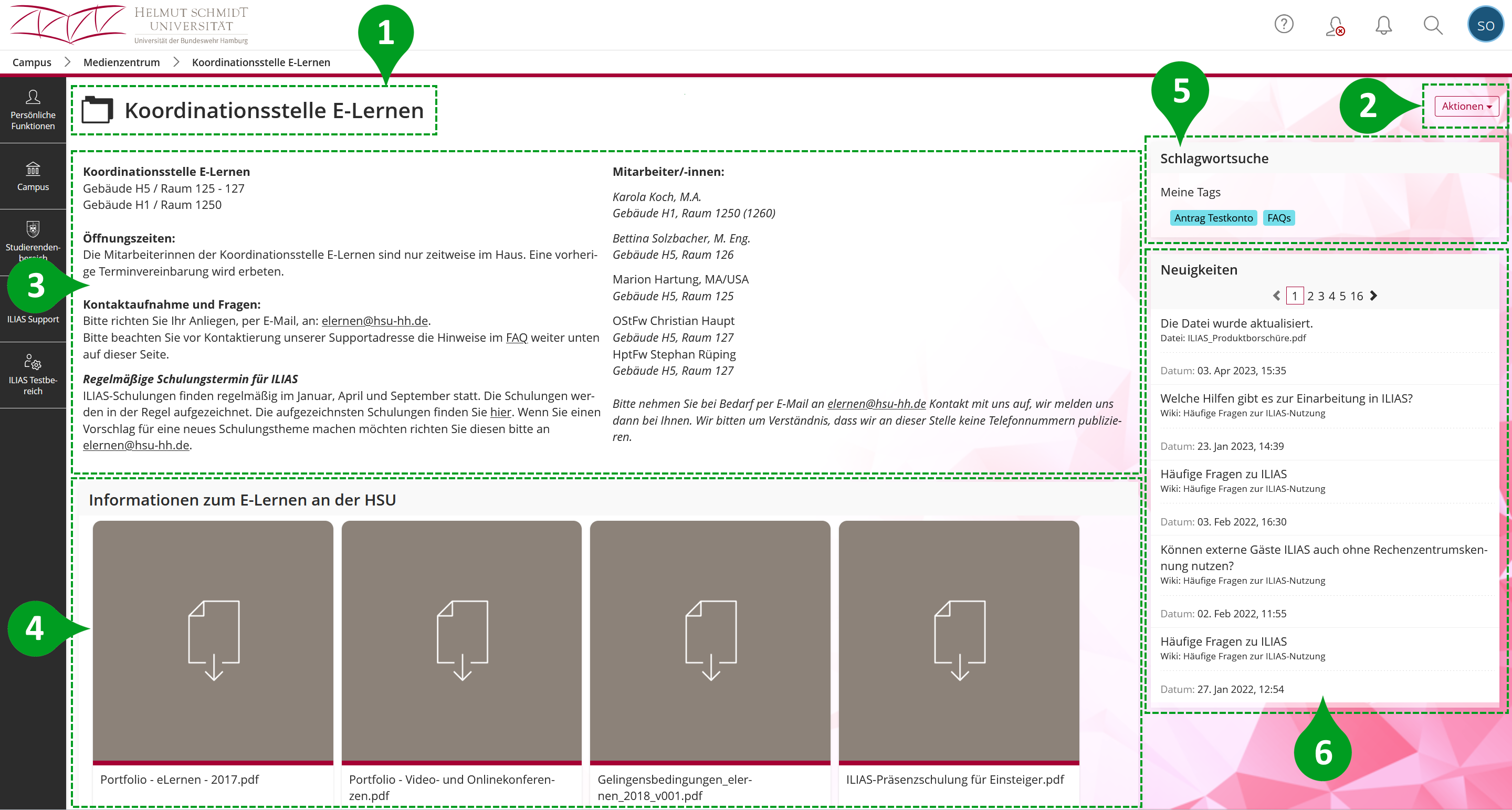Click Campus in the breadcrumb
Screen dimensions: 1512x810
[31, 62]
